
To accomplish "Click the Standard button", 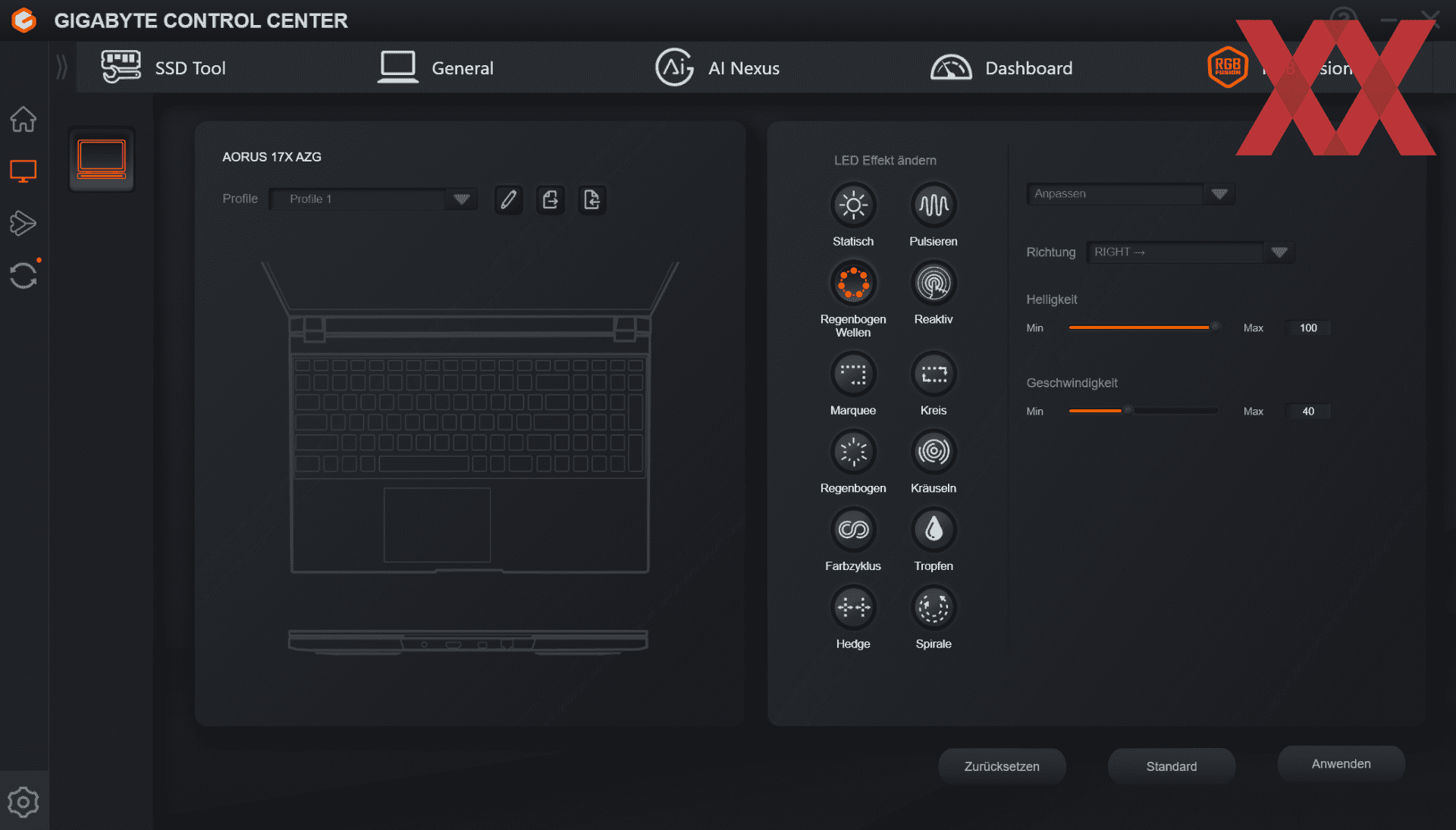I will click(1172, 766).
